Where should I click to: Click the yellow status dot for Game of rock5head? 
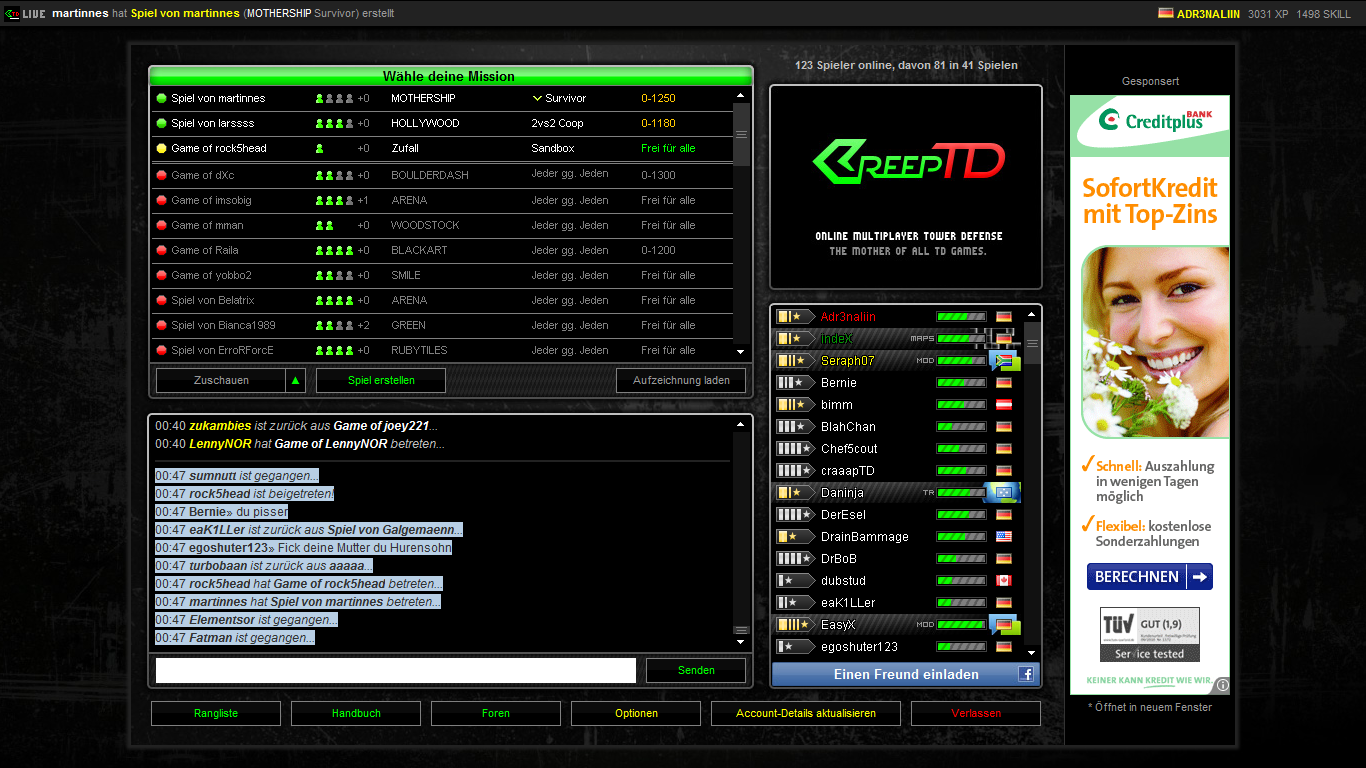(x=161, y=148)
